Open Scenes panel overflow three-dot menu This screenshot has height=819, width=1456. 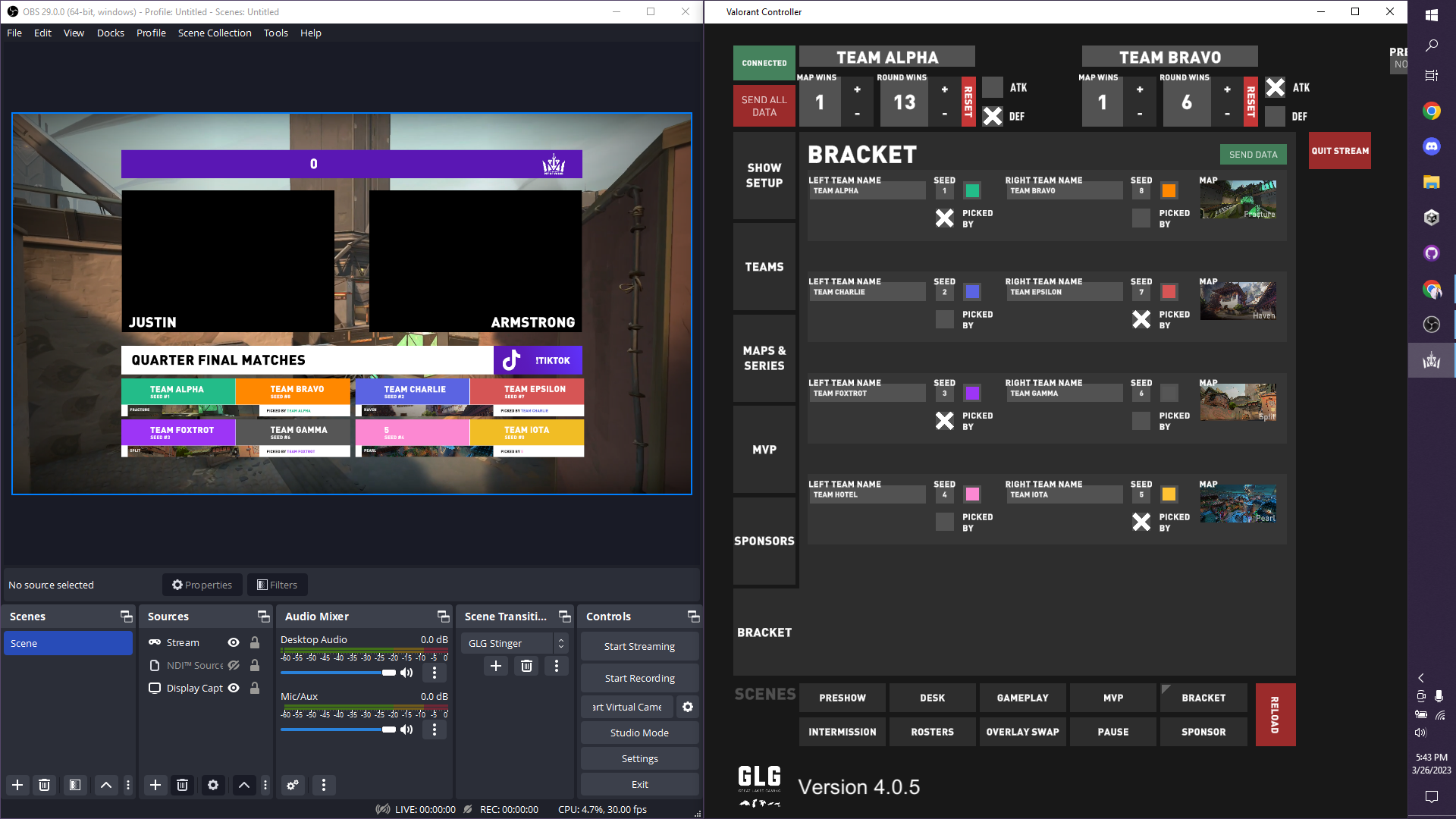point(128,785)
